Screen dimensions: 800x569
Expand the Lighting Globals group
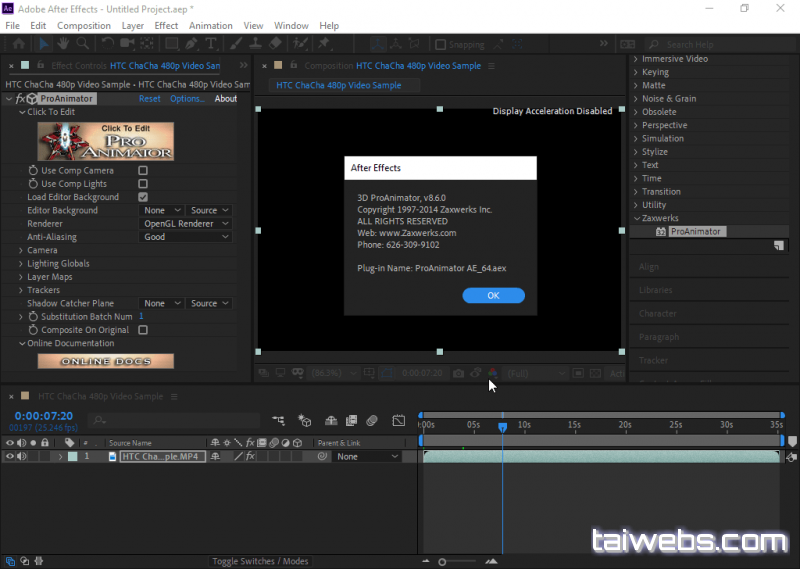[21, 264]
